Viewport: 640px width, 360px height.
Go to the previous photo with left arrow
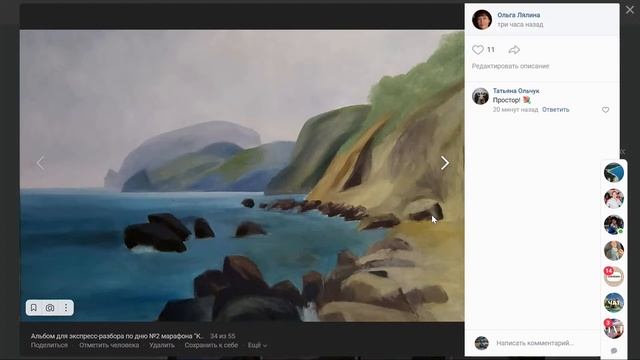pyautogui.click(x=40, y=163)
